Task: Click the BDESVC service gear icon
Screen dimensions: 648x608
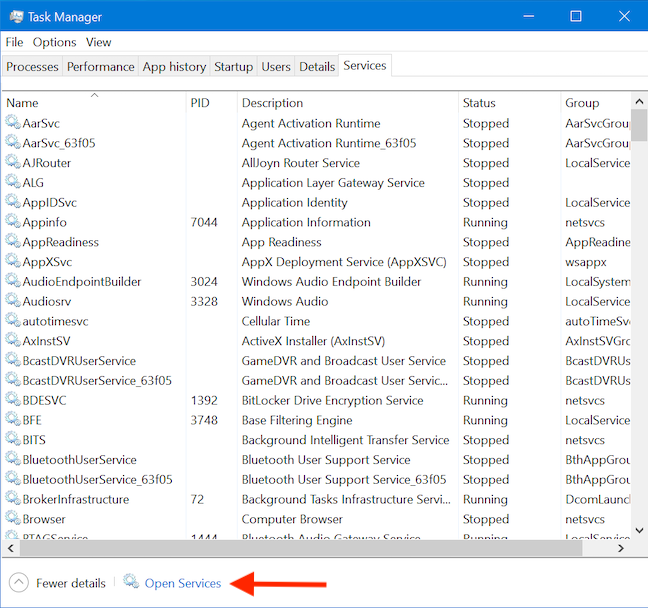Action: tap(13, 400)
